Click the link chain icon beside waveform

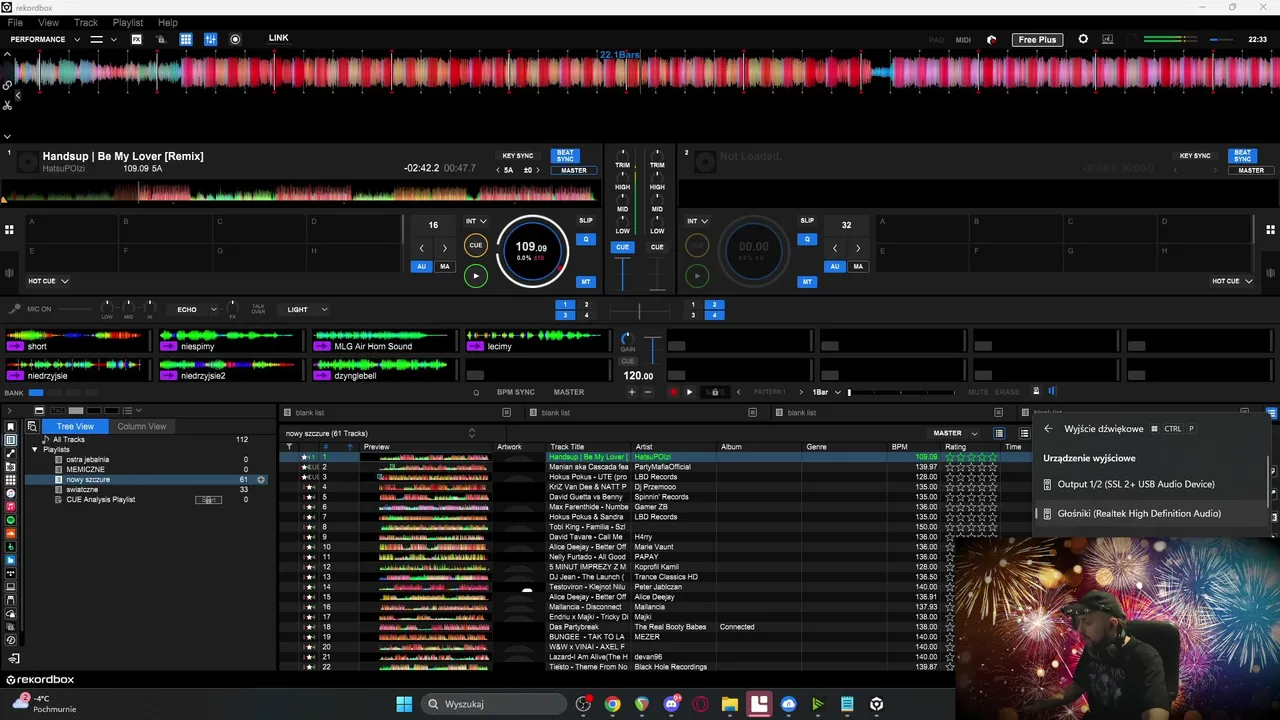coord(7,86)
